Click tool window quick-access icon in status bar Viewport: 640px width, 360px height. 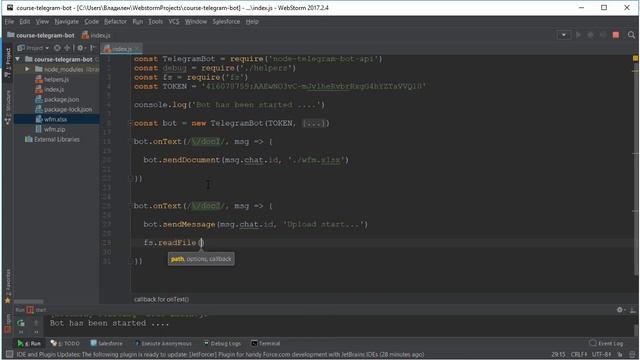pyautogui.click(x=9, y=355)
